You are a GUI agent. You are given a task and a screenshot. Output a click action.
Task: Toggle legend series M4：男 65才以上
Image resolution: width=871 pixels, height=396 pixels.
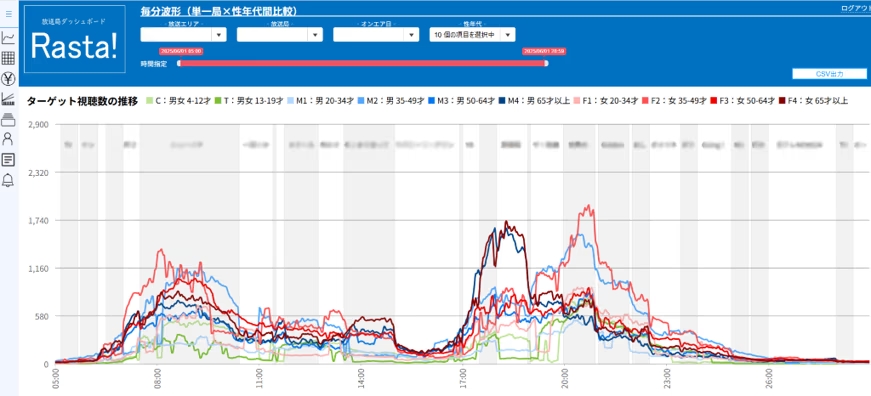[534, 101]
